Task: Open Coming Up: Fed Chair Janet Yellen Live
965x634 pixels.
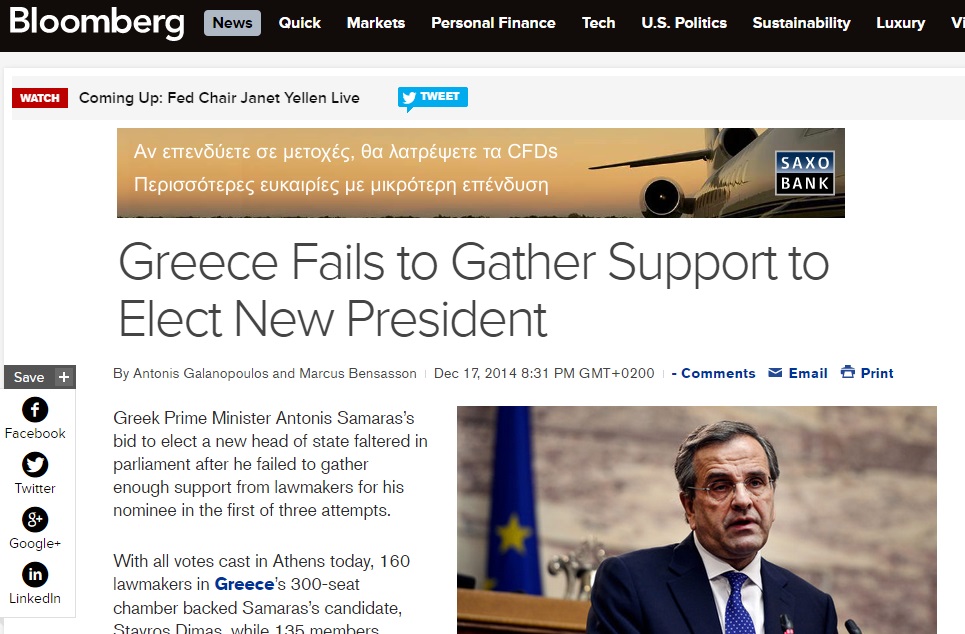Action: click(x=219, y=98)
